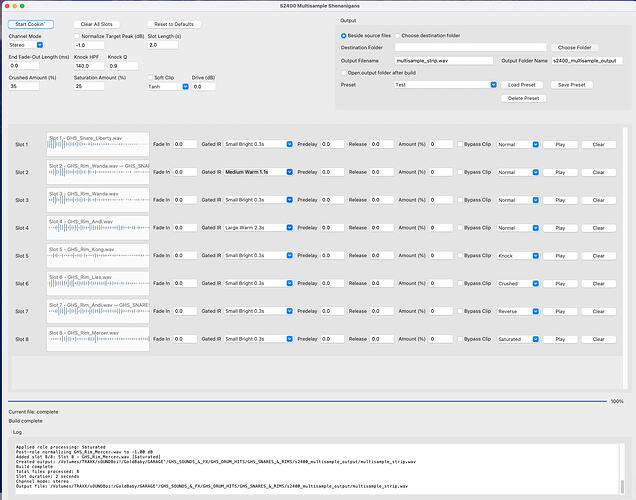Image resolution: width=636 pixels, height=500 pixels.
Task: Click Slot 8 waveform GHS_Rim_Mercer.wav
Action: 98,339
